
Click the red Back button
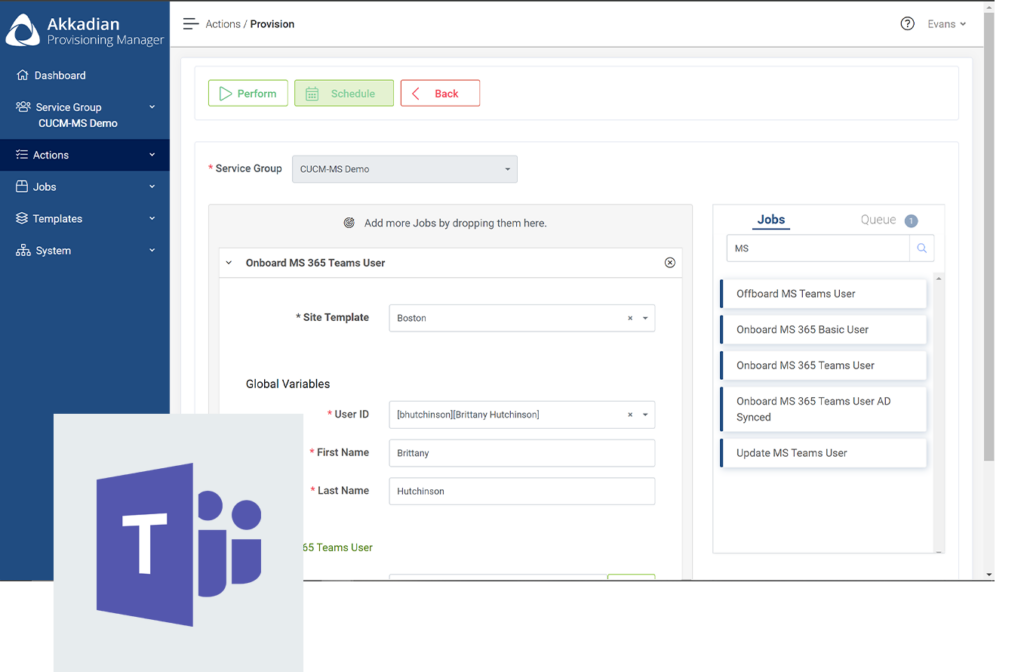439,92
